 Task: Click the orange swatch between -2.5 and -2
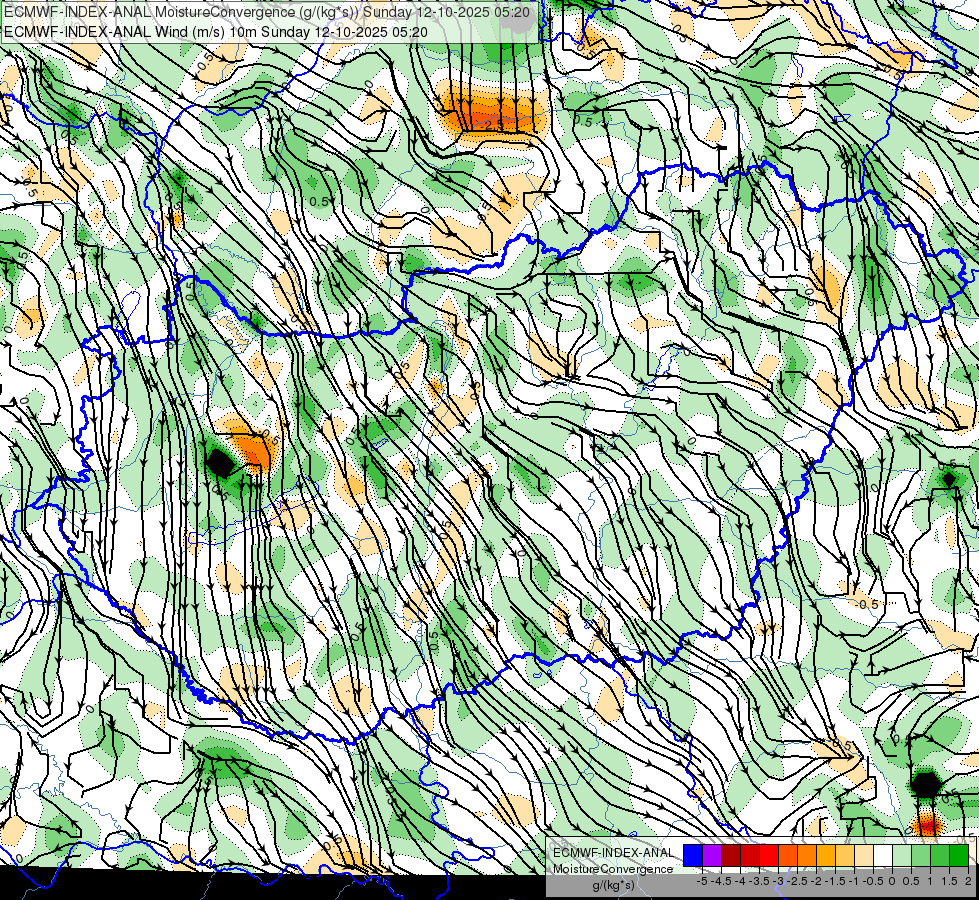tap(807, 855)
